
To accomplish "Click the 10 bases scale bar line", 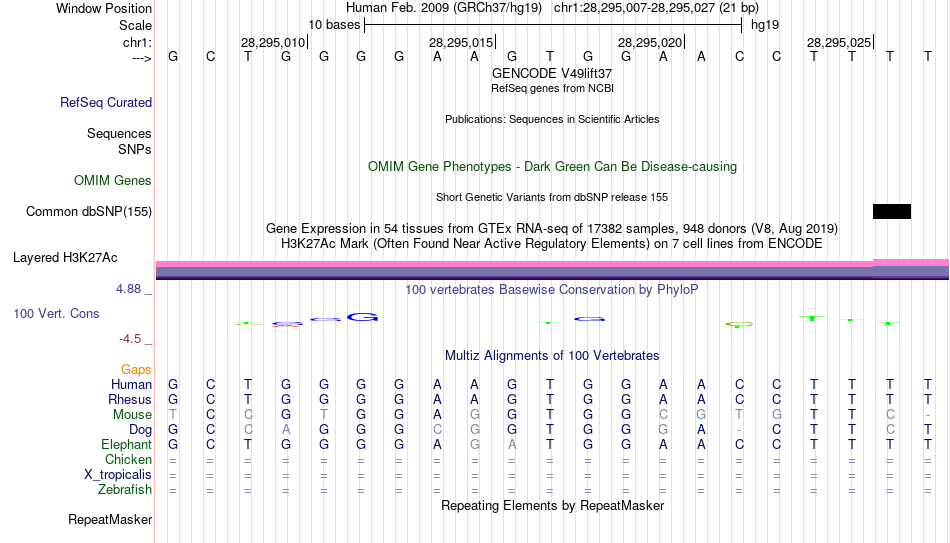I will pos(553,25).
